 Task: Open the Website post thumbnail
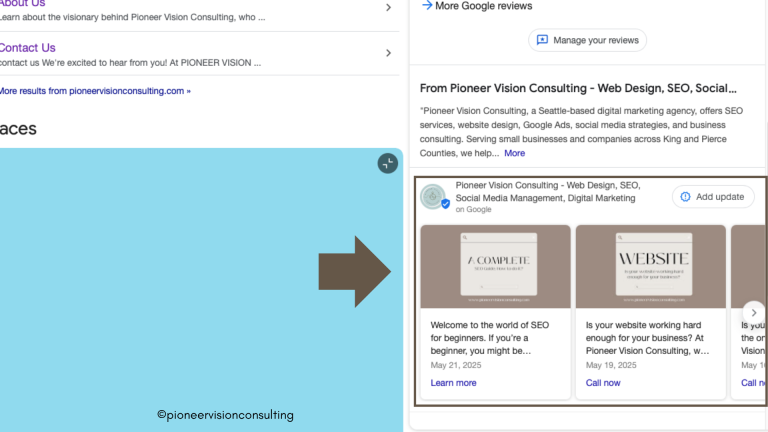pyautogui.click(x=650, y=267)
